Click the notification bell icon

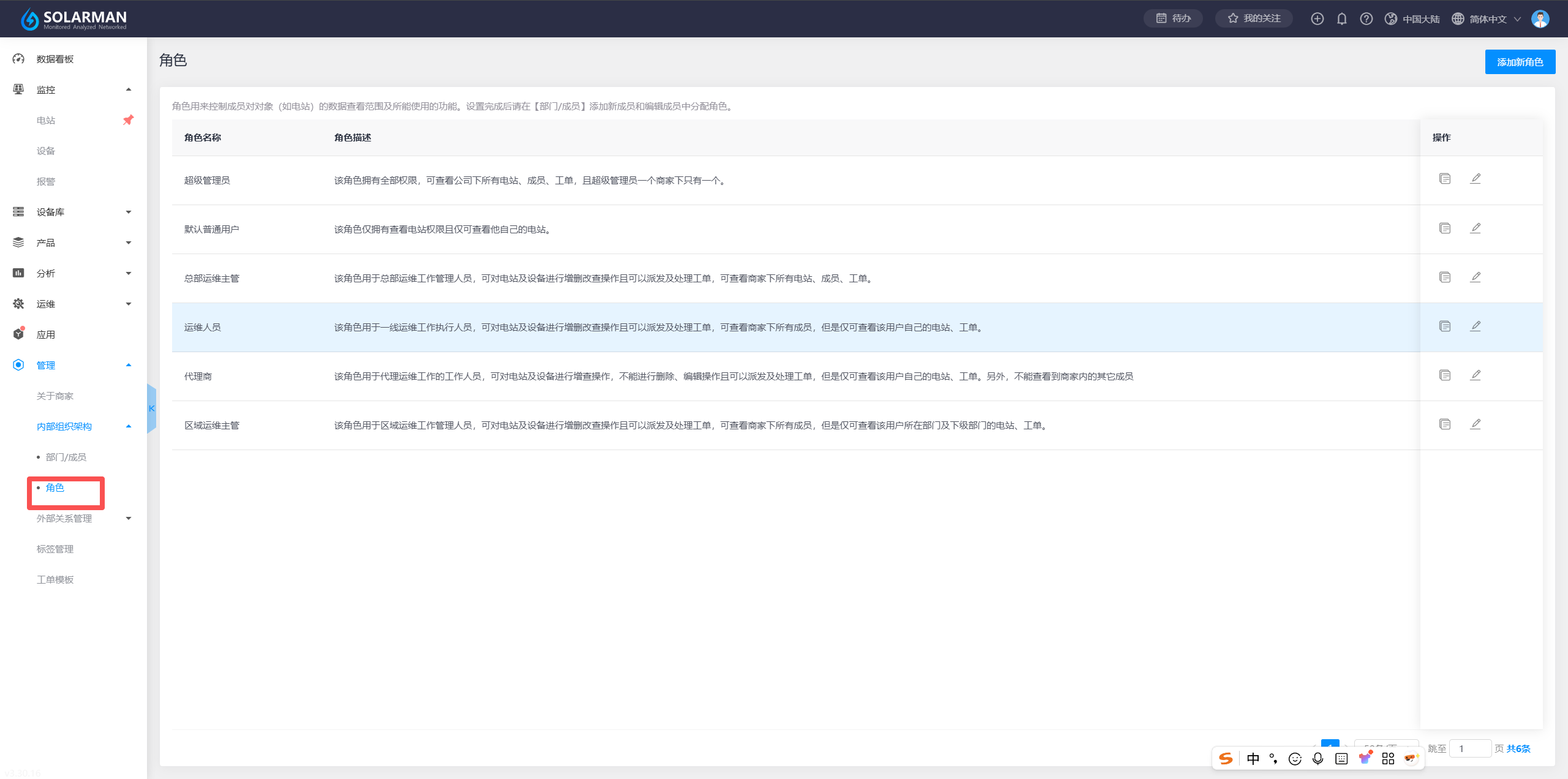tap(1341, 19)
